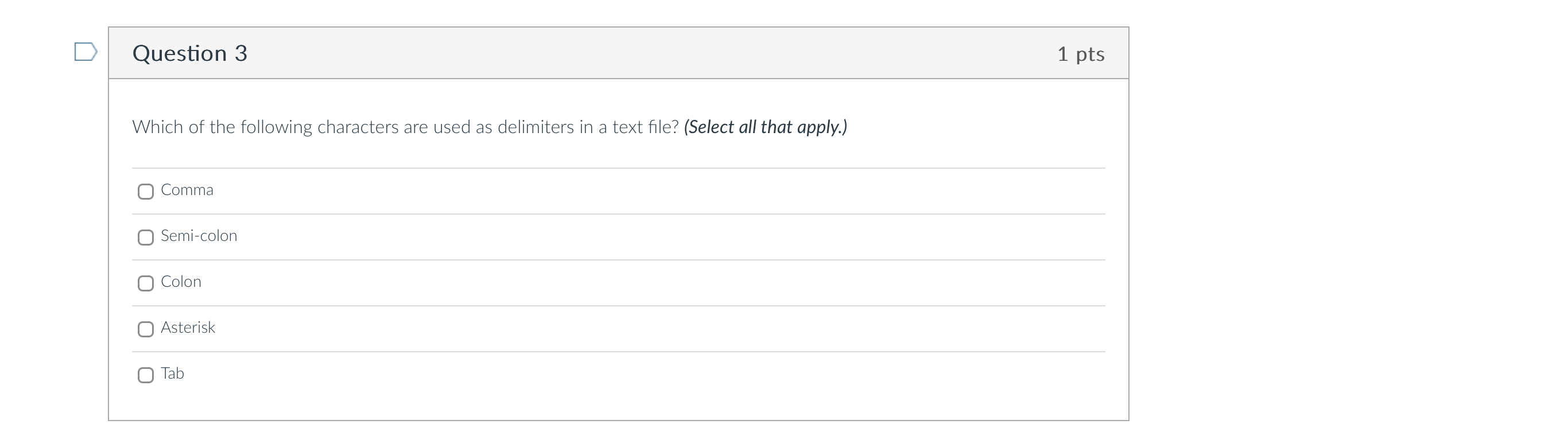Viewport: 1568px width, 428px height.
Task: Click the word 'following' in the prompt
Action: click(275, 127)
